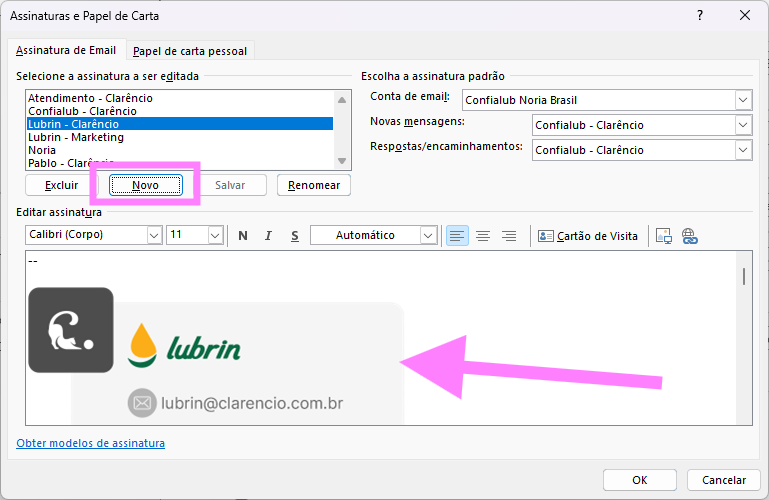Align signature text right
Viewport: 769px width, 500px height.
[509, 236]
